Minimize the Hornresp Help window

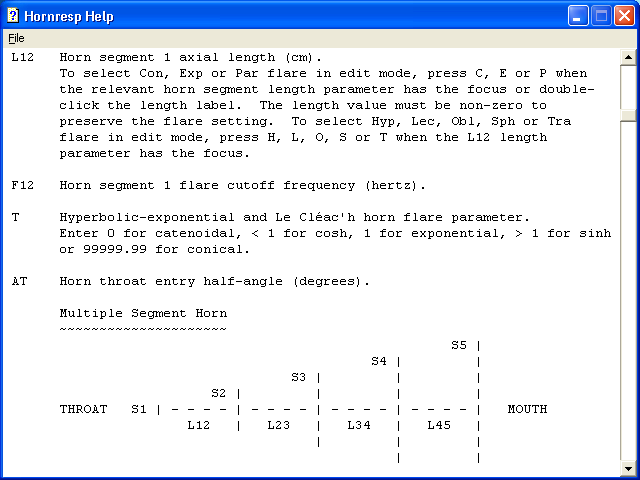tap(578, 16)
